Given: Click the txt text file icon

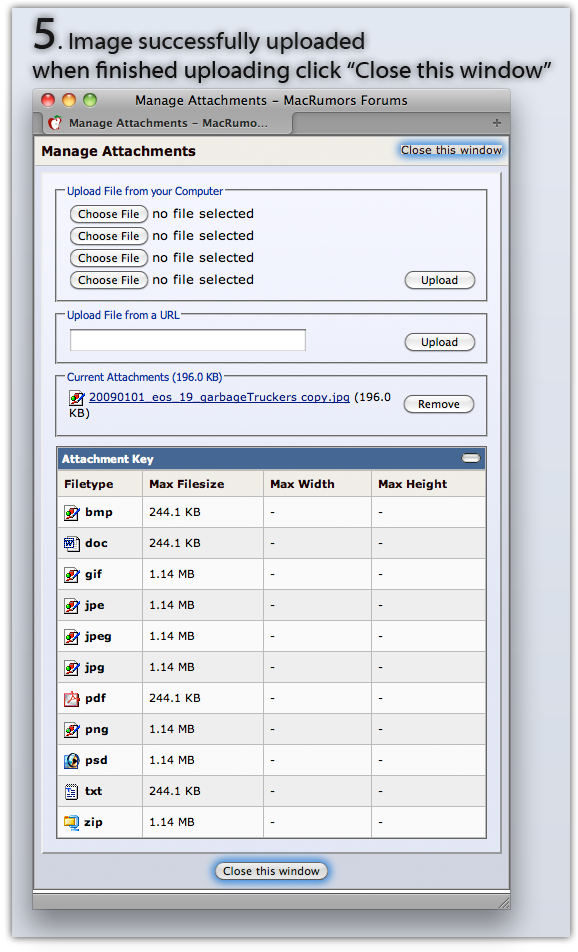Looking at the screenshot, I should click(x=72, y=792).
